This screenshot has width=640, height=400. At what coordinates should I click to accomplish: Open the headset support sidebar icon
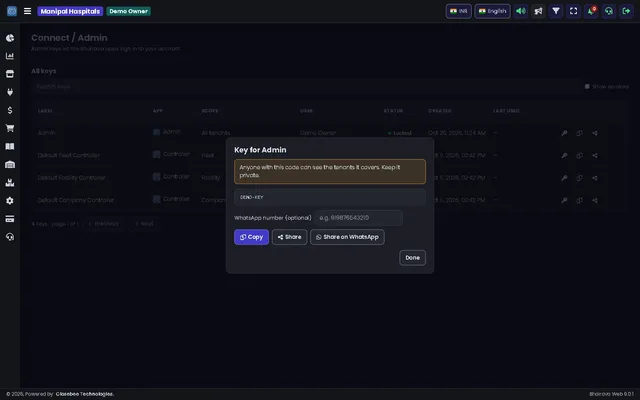(x=10, y=237)
